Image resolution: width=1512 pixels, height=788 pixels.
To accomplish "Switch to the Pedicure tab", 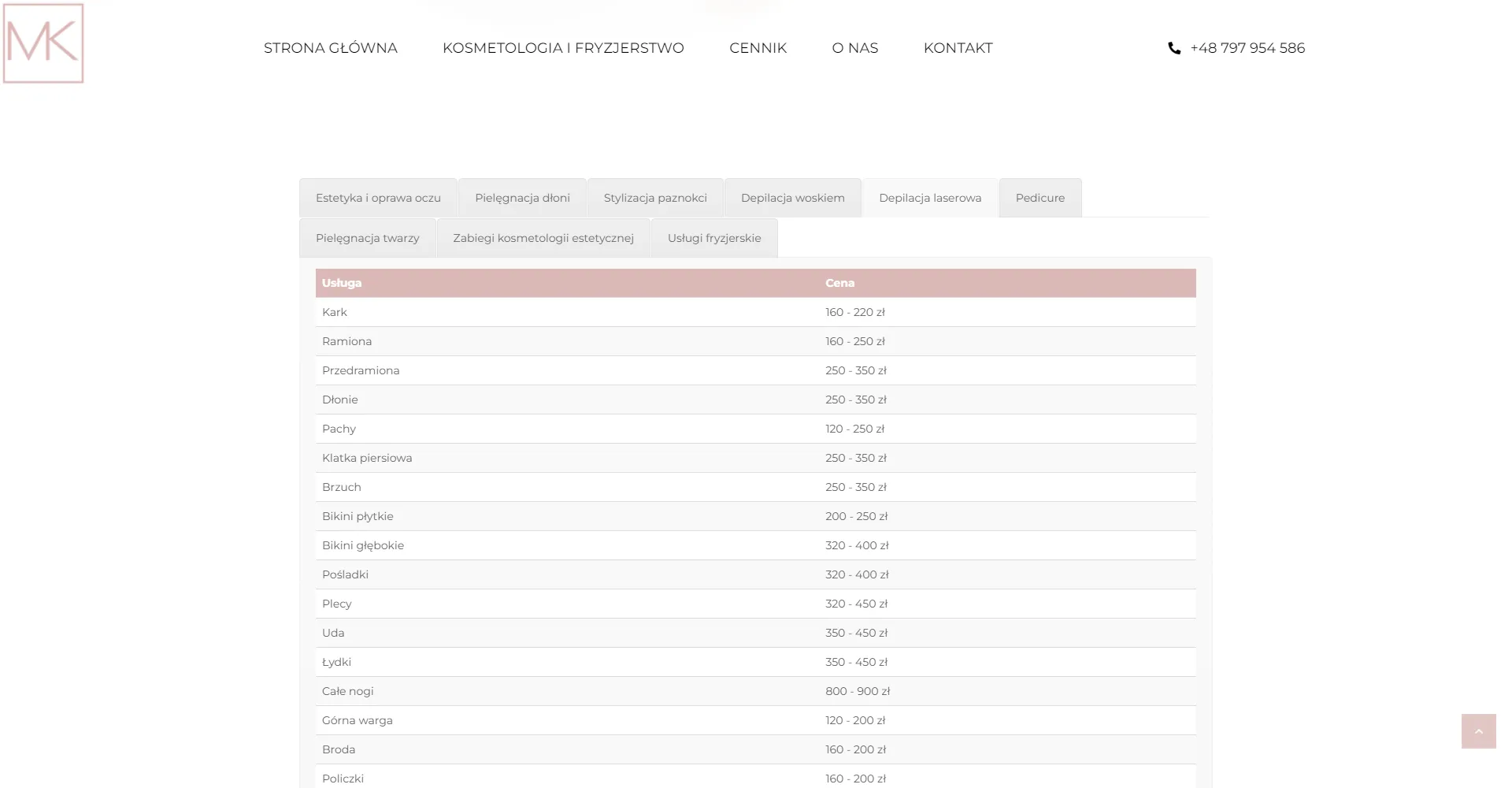I will click(x=1039, y=198).
